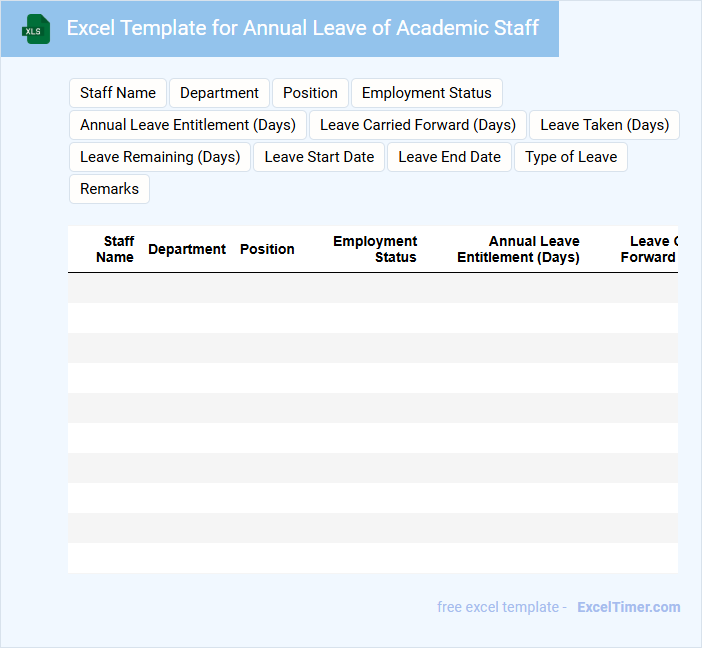Select the Department tag

219,93
